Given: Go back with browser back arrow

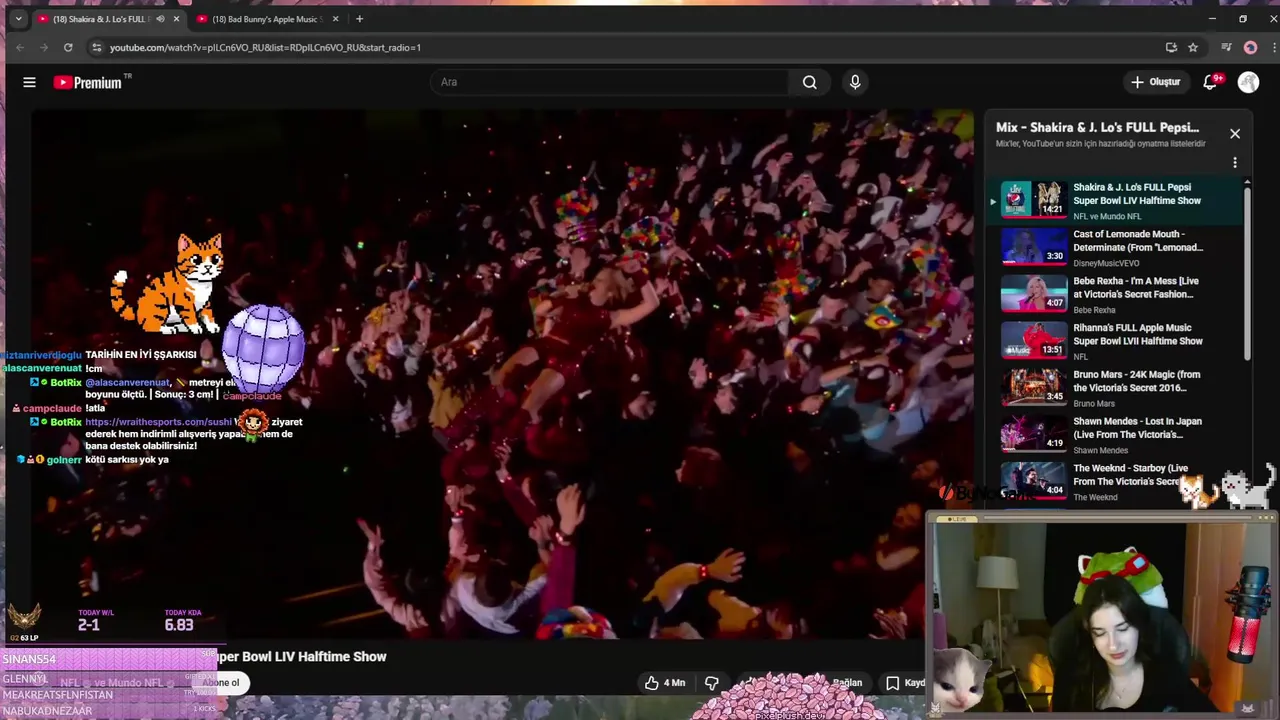Looking at the screenshot, I should [x=19, y=47].
